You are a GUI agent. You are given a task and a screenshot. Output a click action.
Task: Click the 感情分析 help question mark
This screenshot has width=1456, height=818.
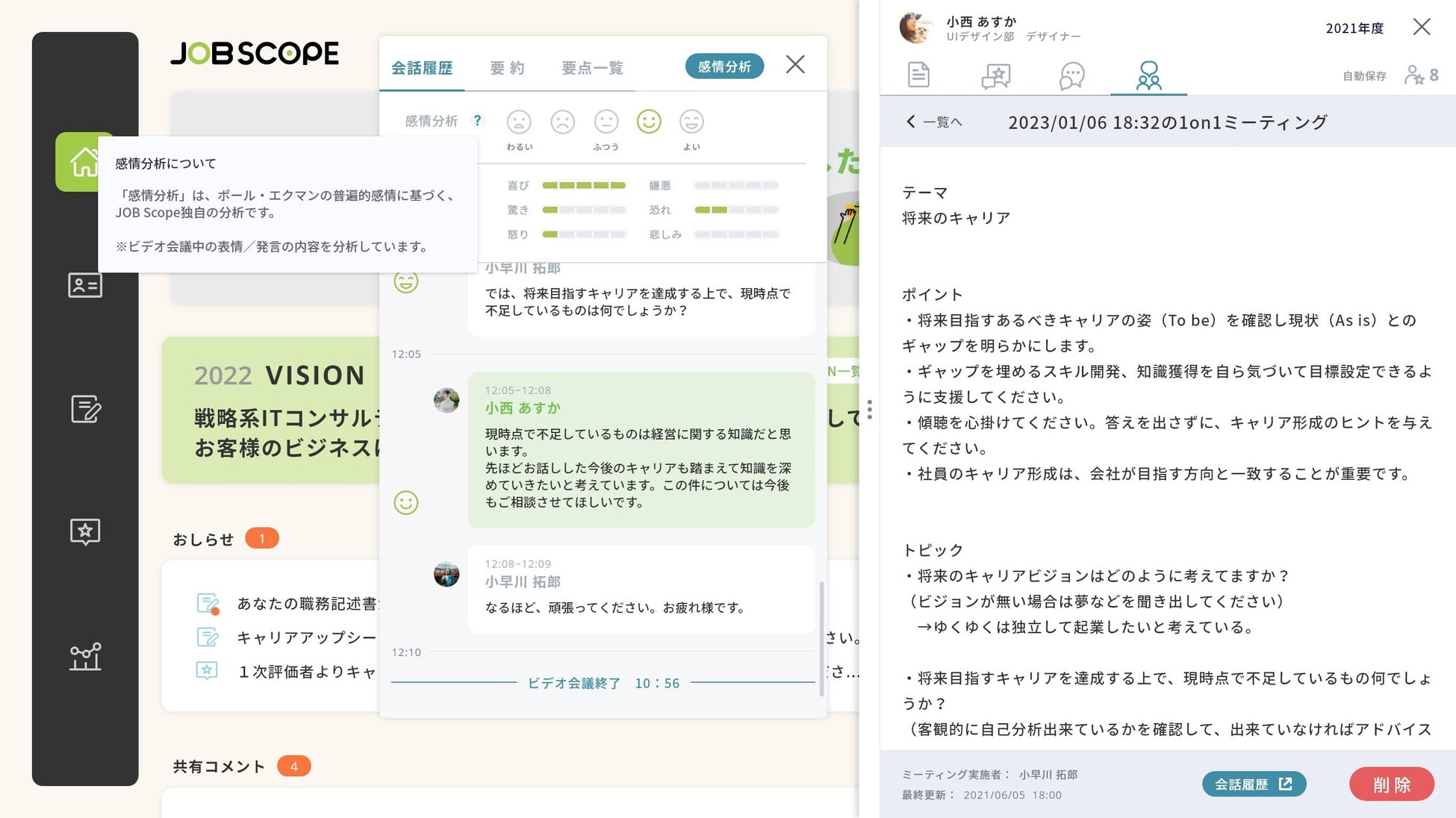point(477,120)
